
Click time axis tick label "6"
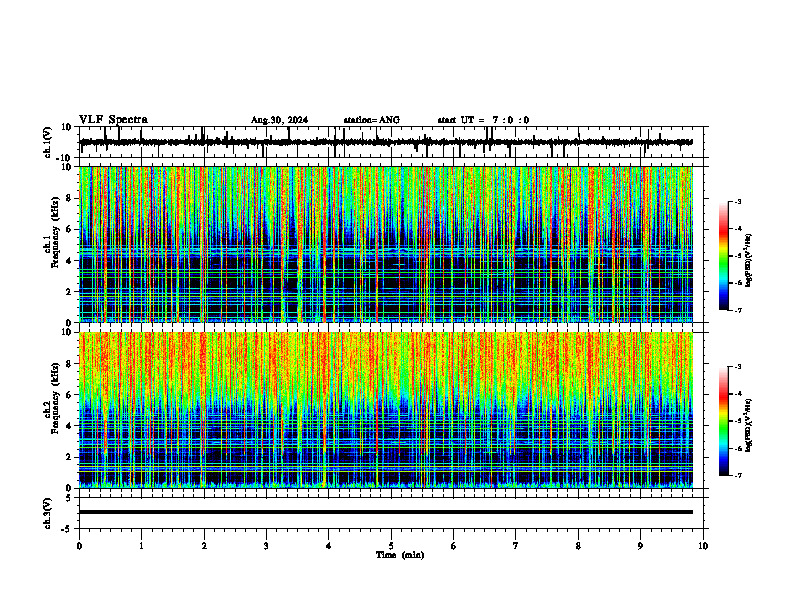click(454, 546)
